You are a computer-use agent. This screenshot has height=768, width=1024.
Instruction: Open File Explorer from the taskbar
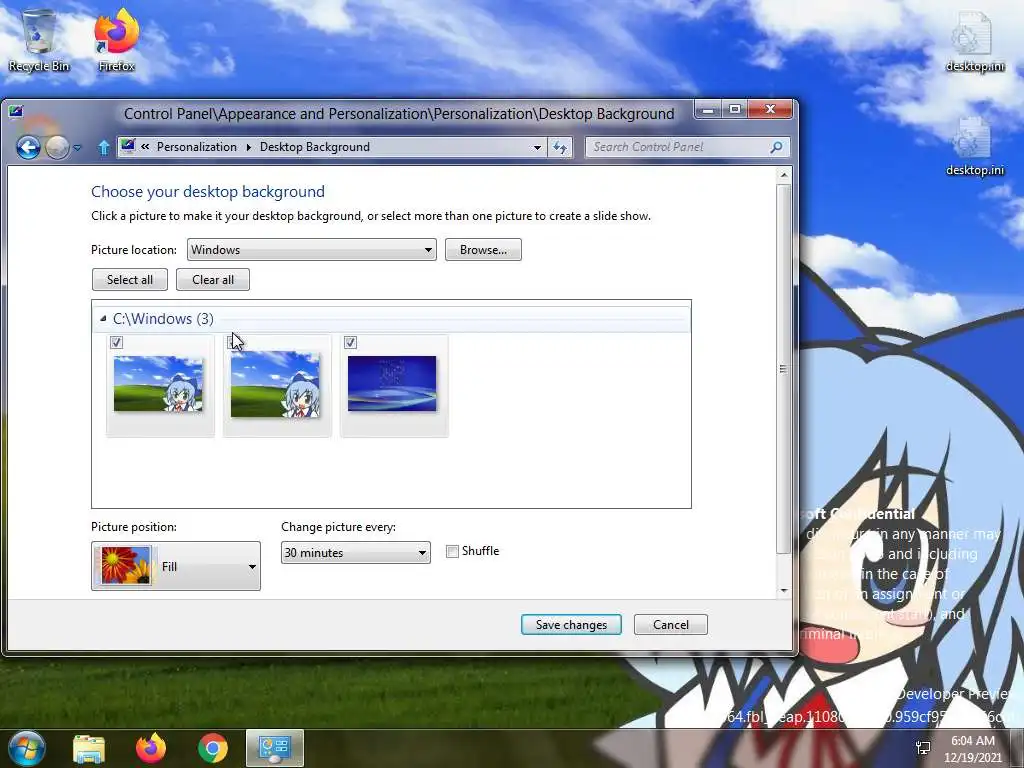pyautogui.click(x=89, y=748)
